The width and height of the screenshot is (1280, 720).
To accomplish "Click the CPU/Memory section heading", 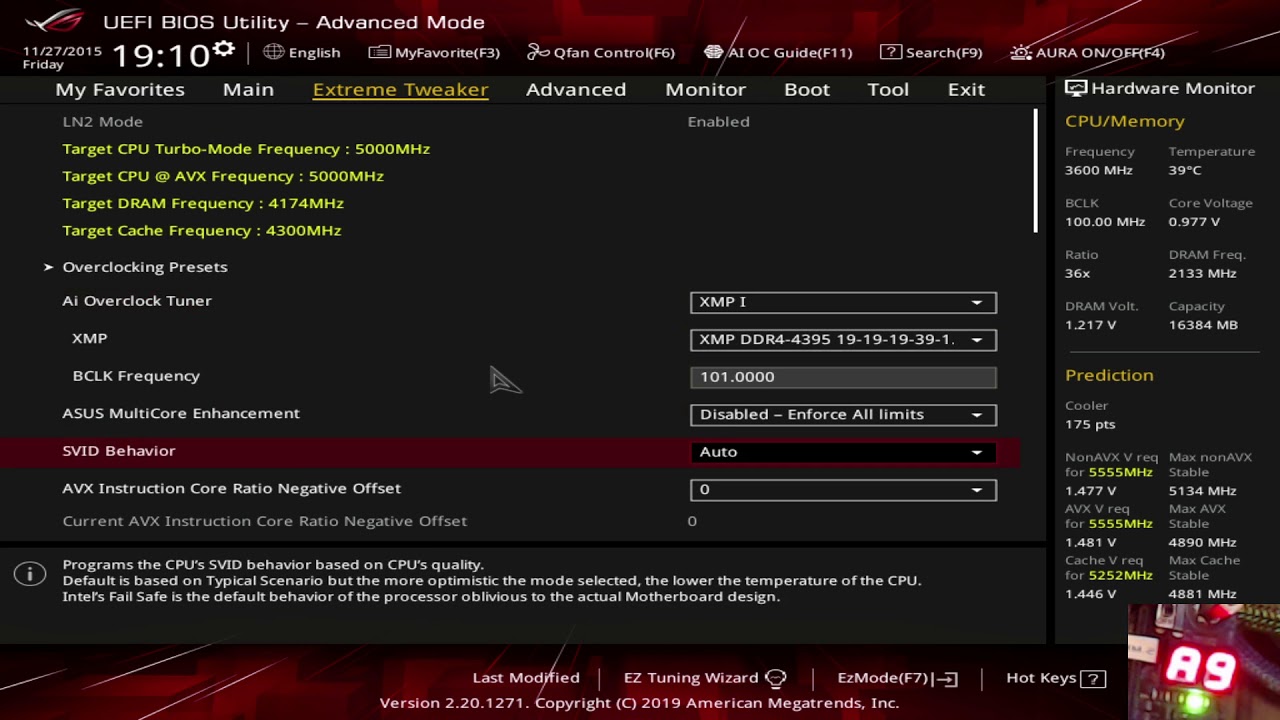I will pos(1125,121).
